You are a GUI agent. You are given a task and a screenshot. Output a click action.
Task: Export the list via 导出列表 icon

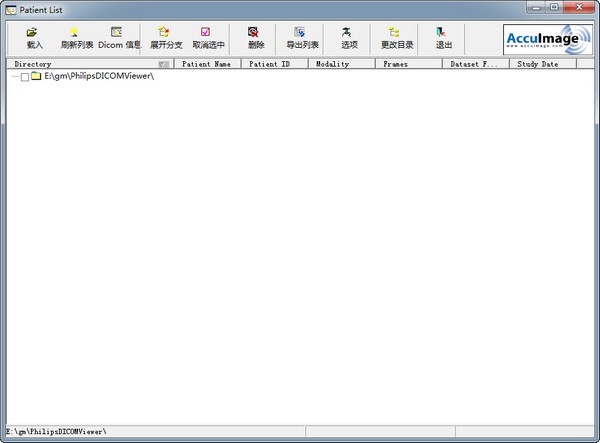pos(300,32)
